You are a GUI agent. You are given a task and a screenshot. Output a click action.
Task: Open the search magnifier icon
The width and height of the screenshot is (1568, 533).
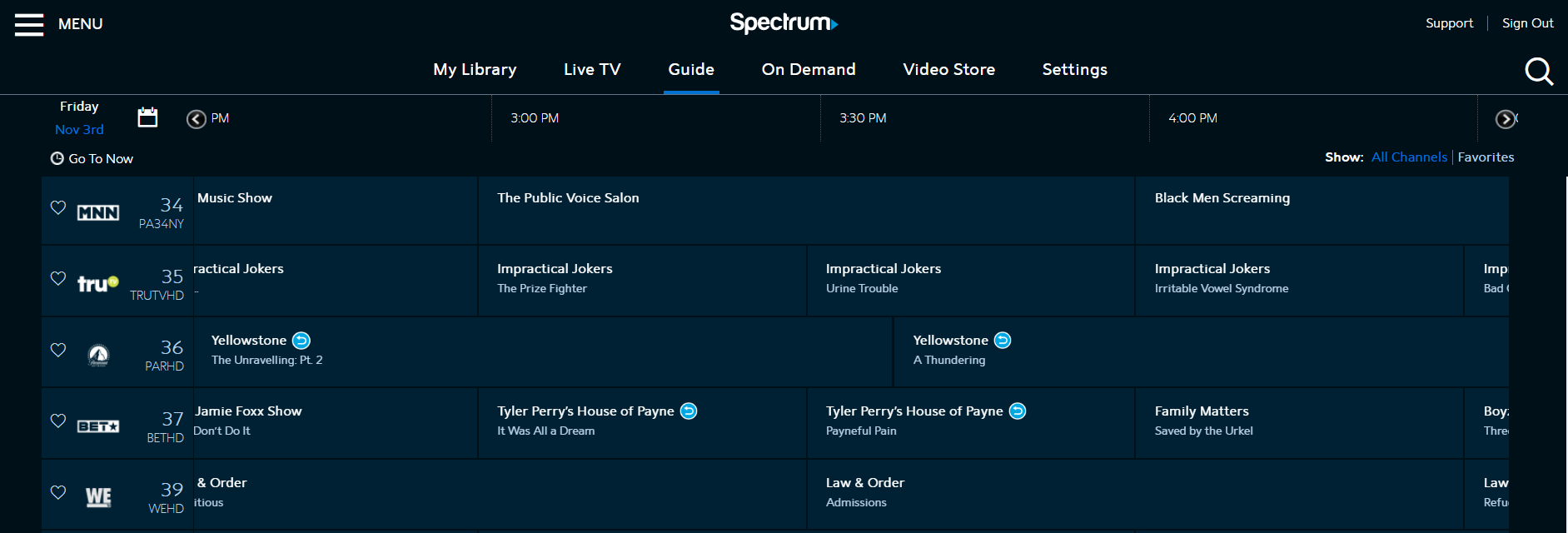click(1538, 71)
